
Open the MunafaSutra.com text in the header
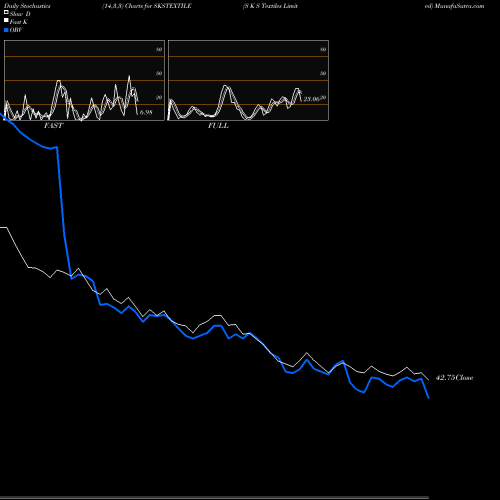click(x=459, y=6)
